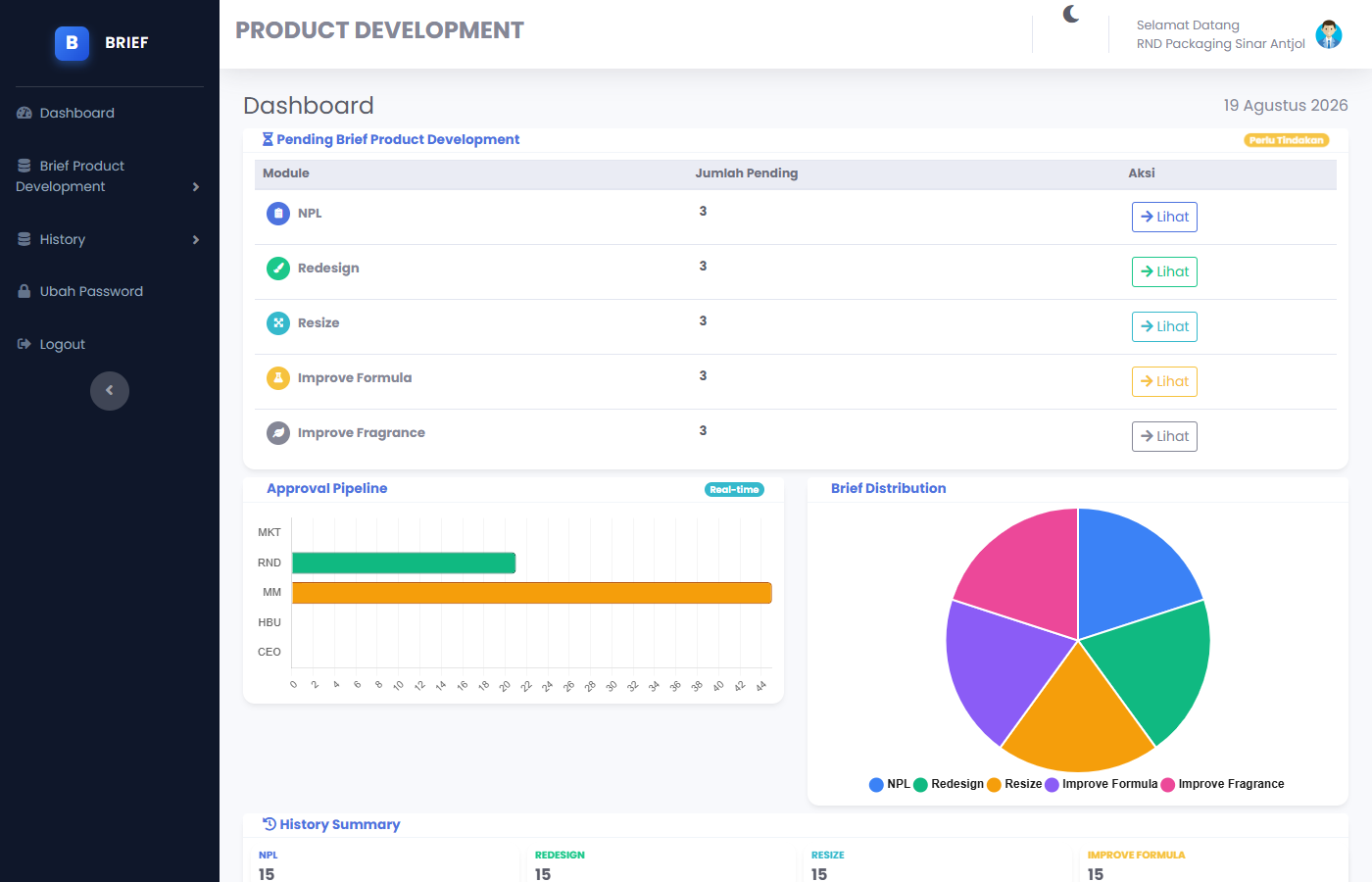Click the History database icon in sidebar

coord(24,239)
